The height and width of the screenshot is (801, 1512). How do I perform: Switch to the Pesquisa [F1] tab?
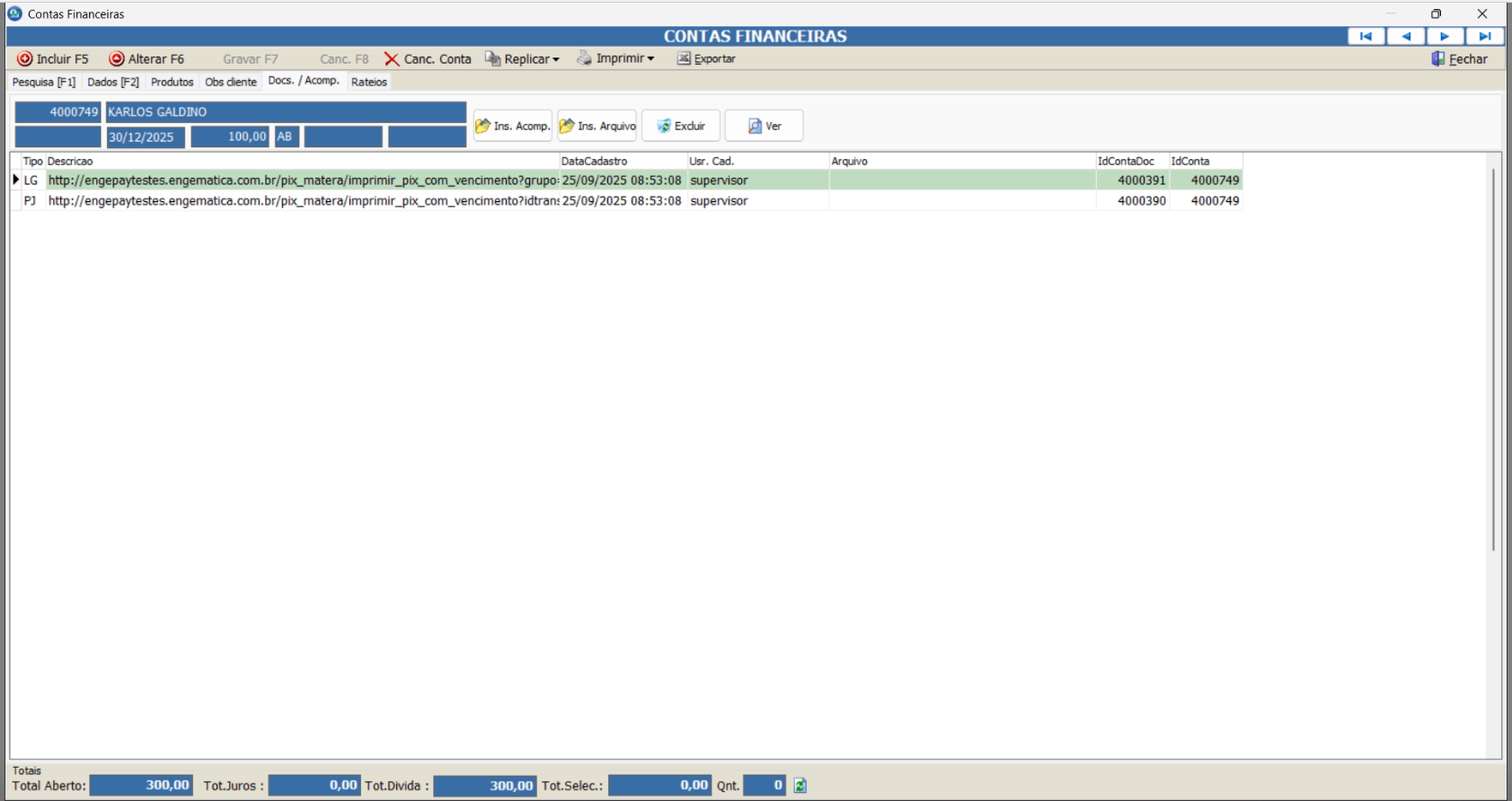pos(44,82)
